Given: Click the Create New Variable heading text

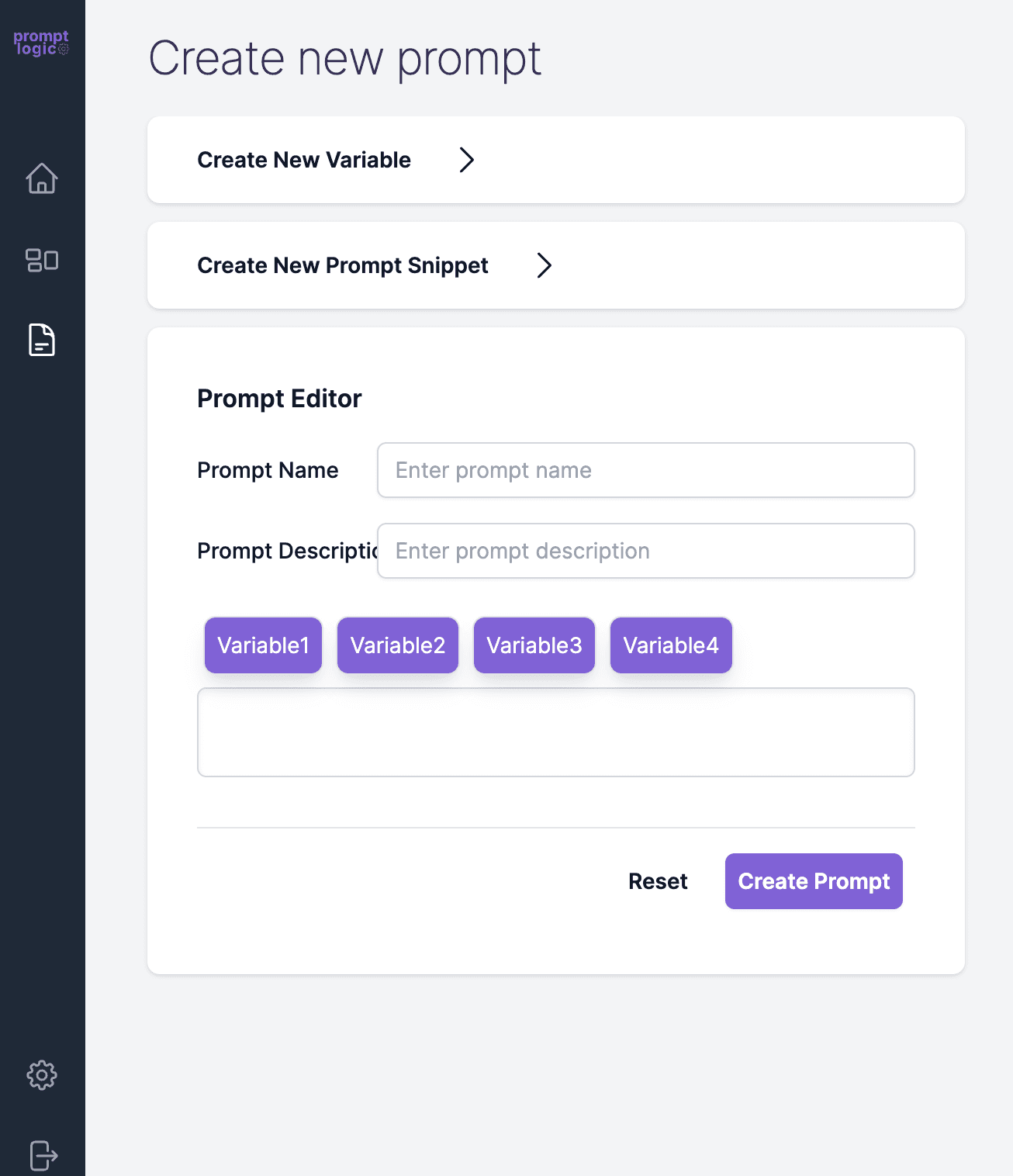Looking at the screenshot, I should click(304, 160).
